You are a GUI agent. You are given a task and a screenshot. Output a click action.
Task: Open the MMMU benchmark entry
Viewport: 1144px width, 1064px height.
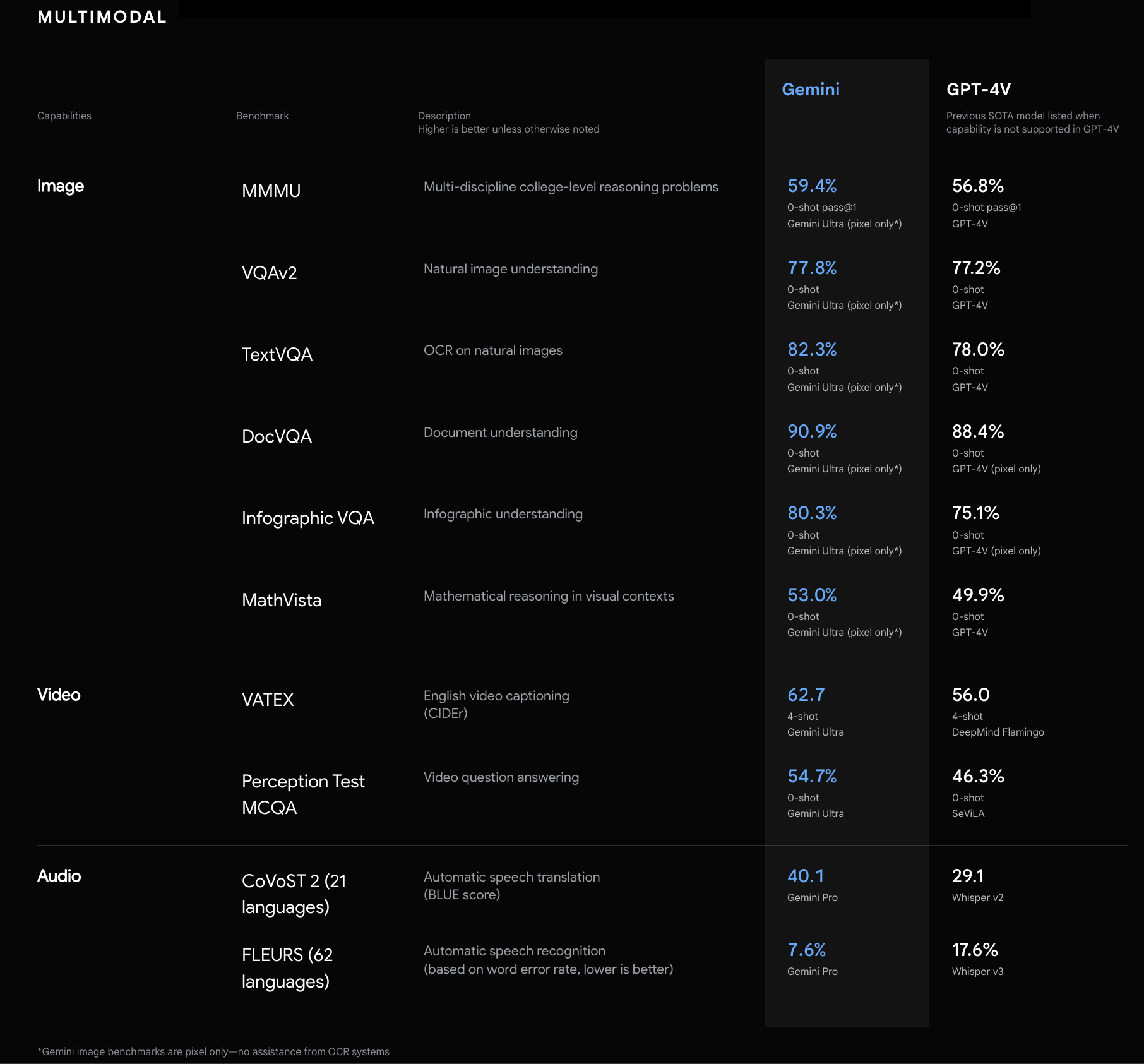coord(270,190)
